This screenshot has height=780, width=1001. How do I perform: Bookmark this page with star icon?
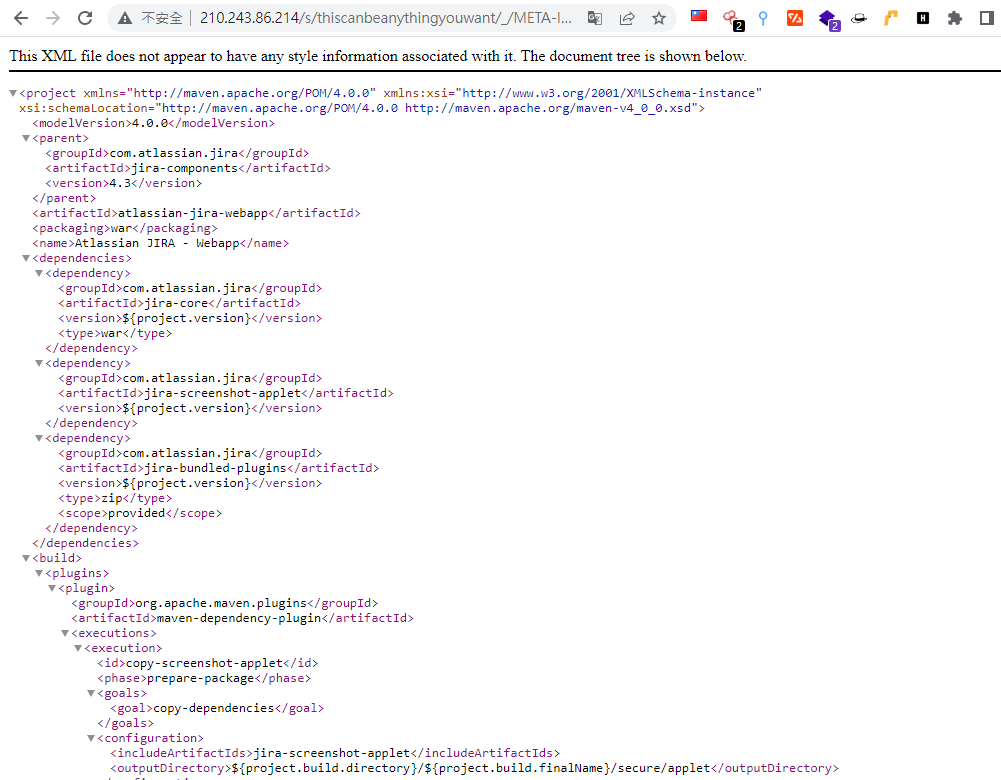(x=659, y=19)
